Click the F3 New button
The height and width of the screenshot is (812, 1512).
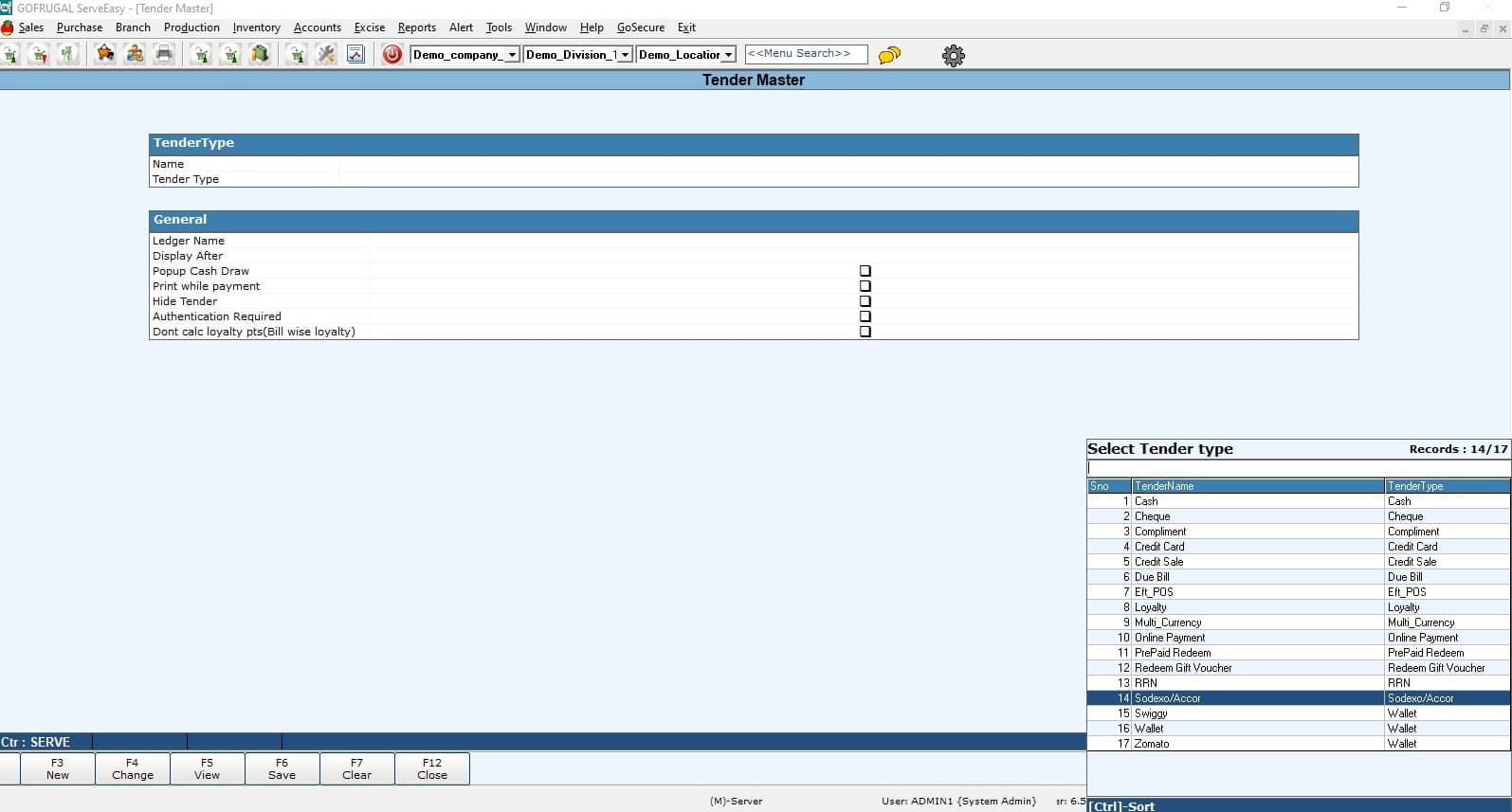pyautogui.click(x=58, y=768)
